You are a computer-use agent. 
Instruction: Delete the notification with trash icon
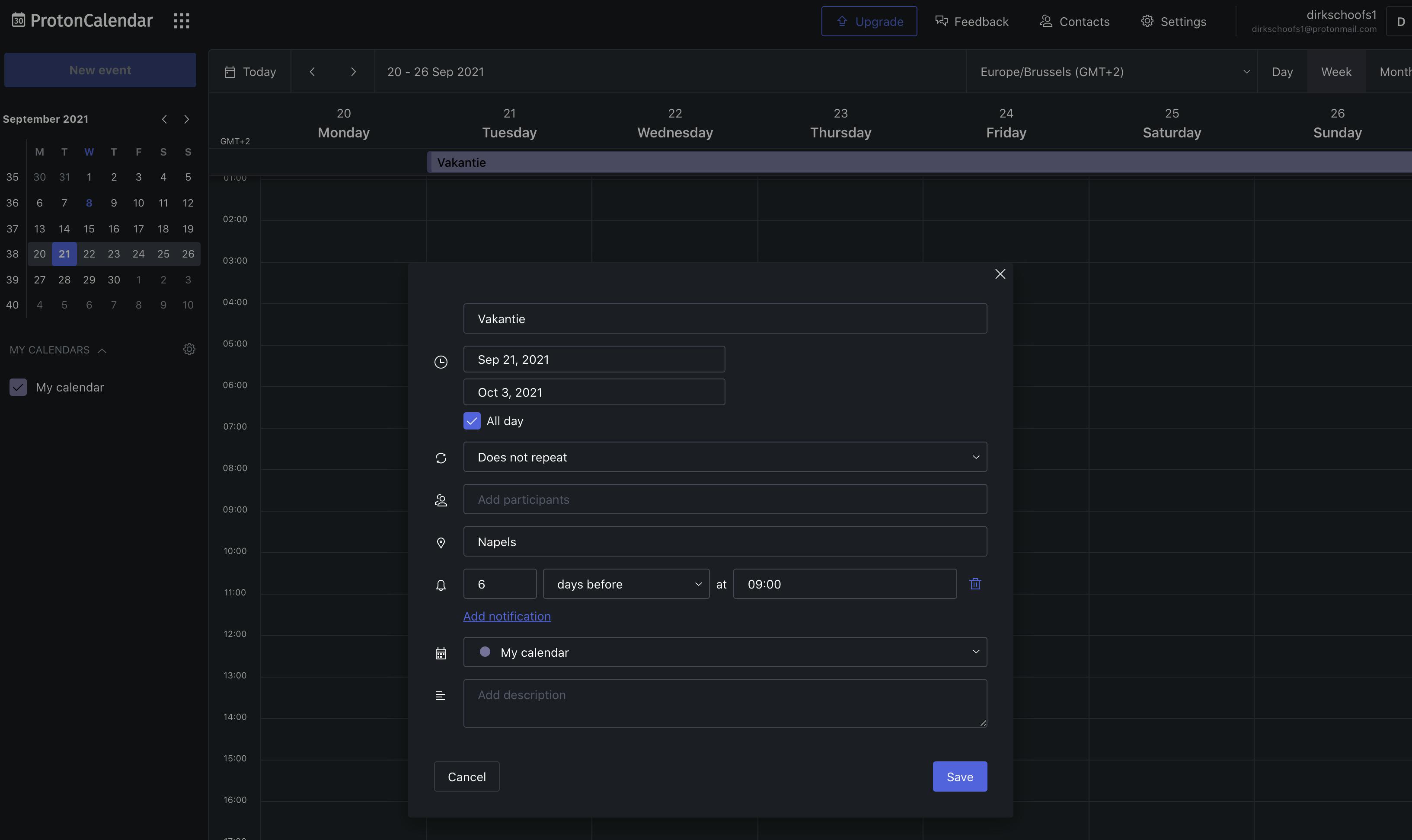(x=975, y=584)
